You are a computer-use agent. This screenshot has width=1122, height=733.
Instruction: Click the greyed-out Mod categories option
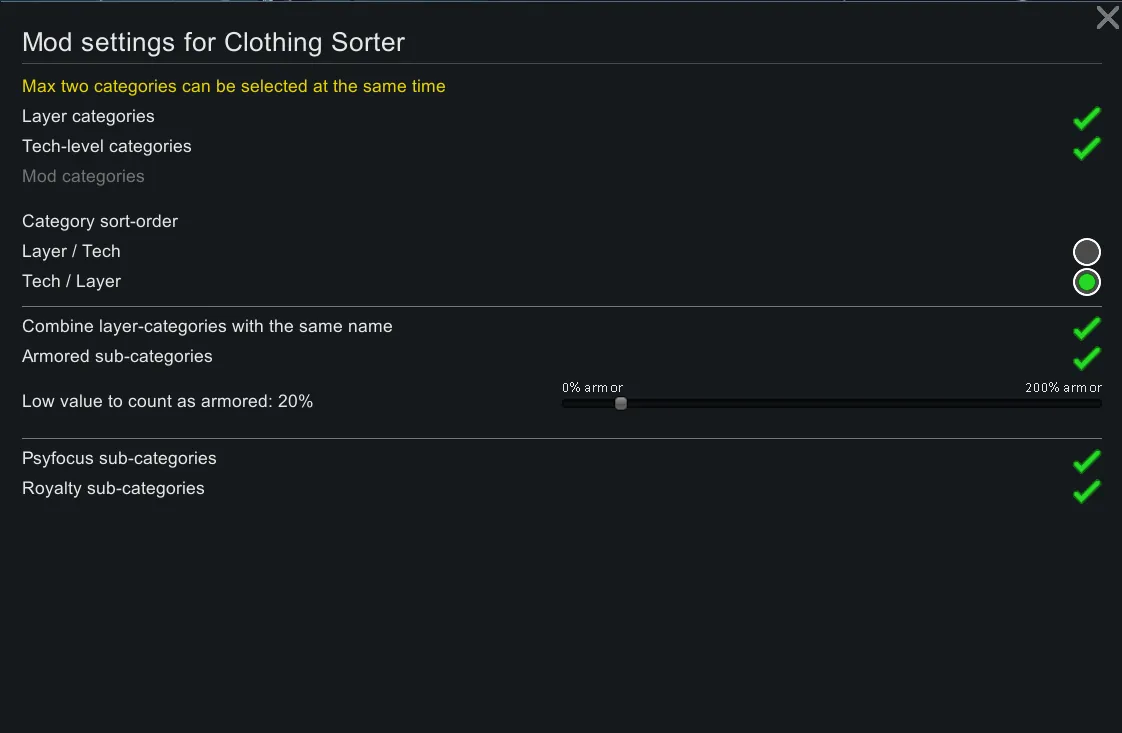[x=83, y=177]
